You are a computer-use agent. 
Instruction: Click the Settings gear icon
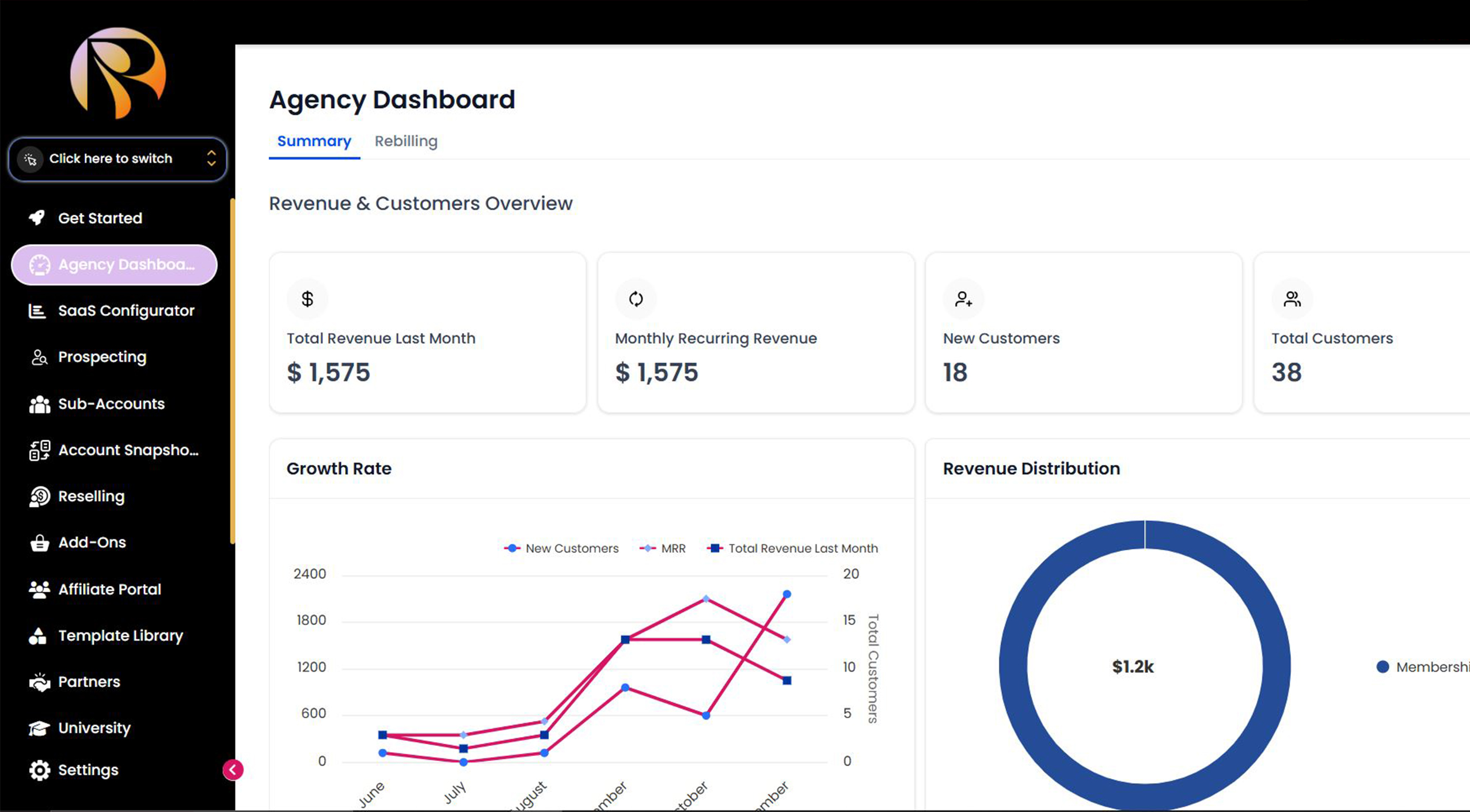(x=39, y=771)
